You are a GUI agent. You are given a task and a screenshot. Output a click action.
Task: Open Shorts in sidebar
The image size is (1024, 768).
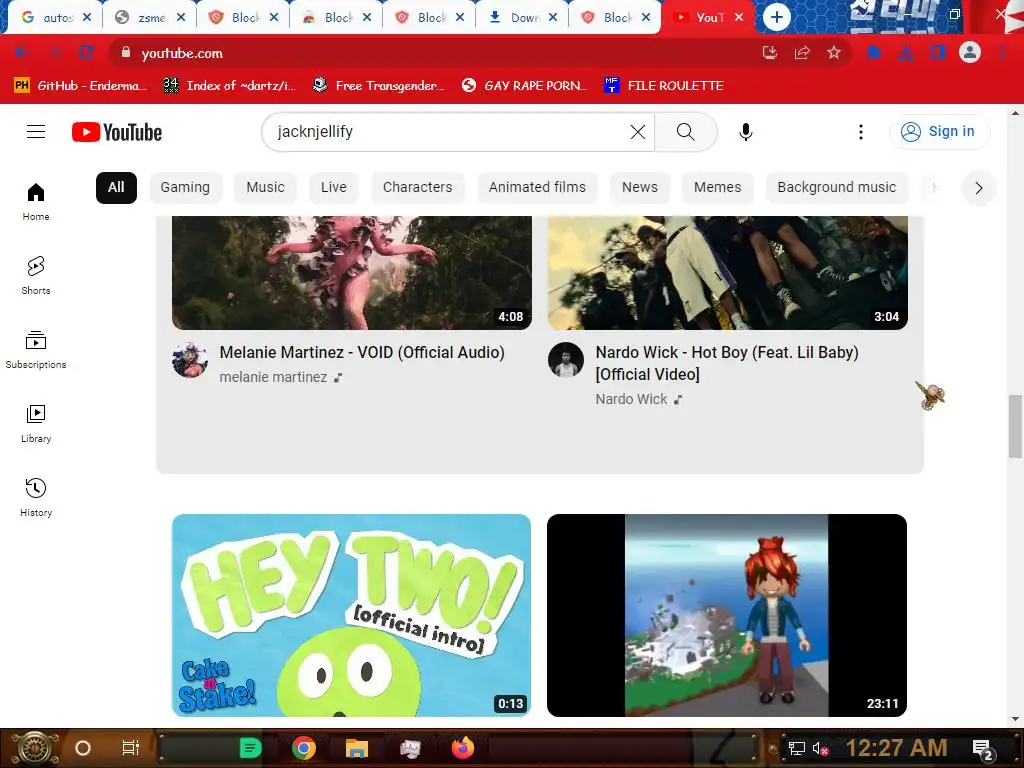point(36,276)
